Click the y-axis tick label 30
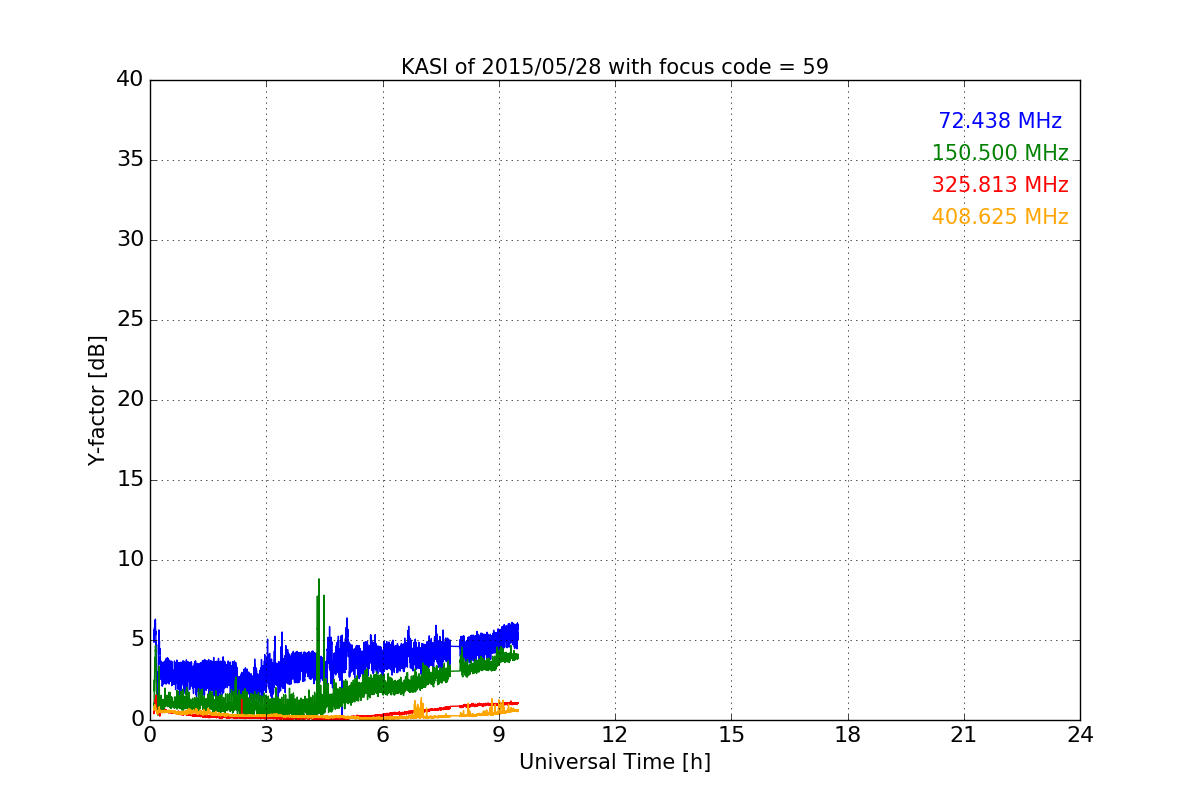1200x800 pixels. pyautogui.click(x=130, y=240)
